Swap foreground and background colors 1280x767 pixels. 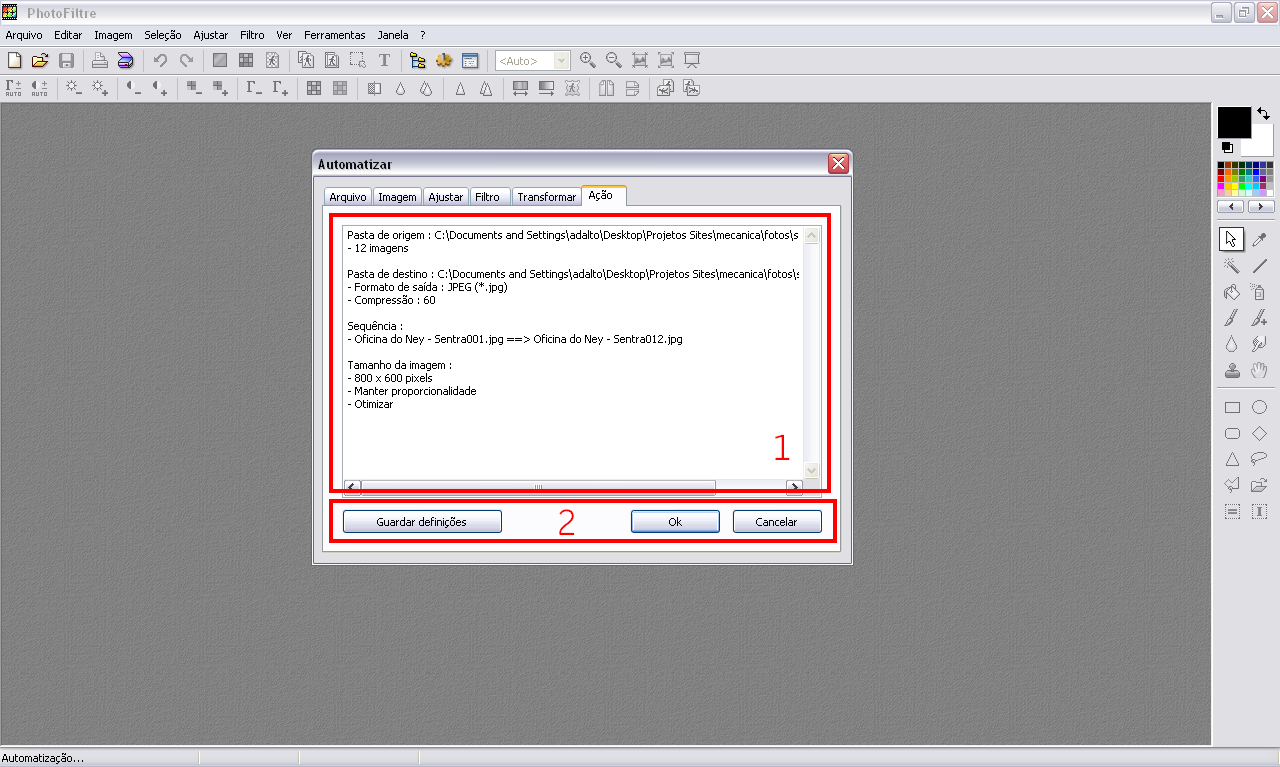(x=1264, y=114)
